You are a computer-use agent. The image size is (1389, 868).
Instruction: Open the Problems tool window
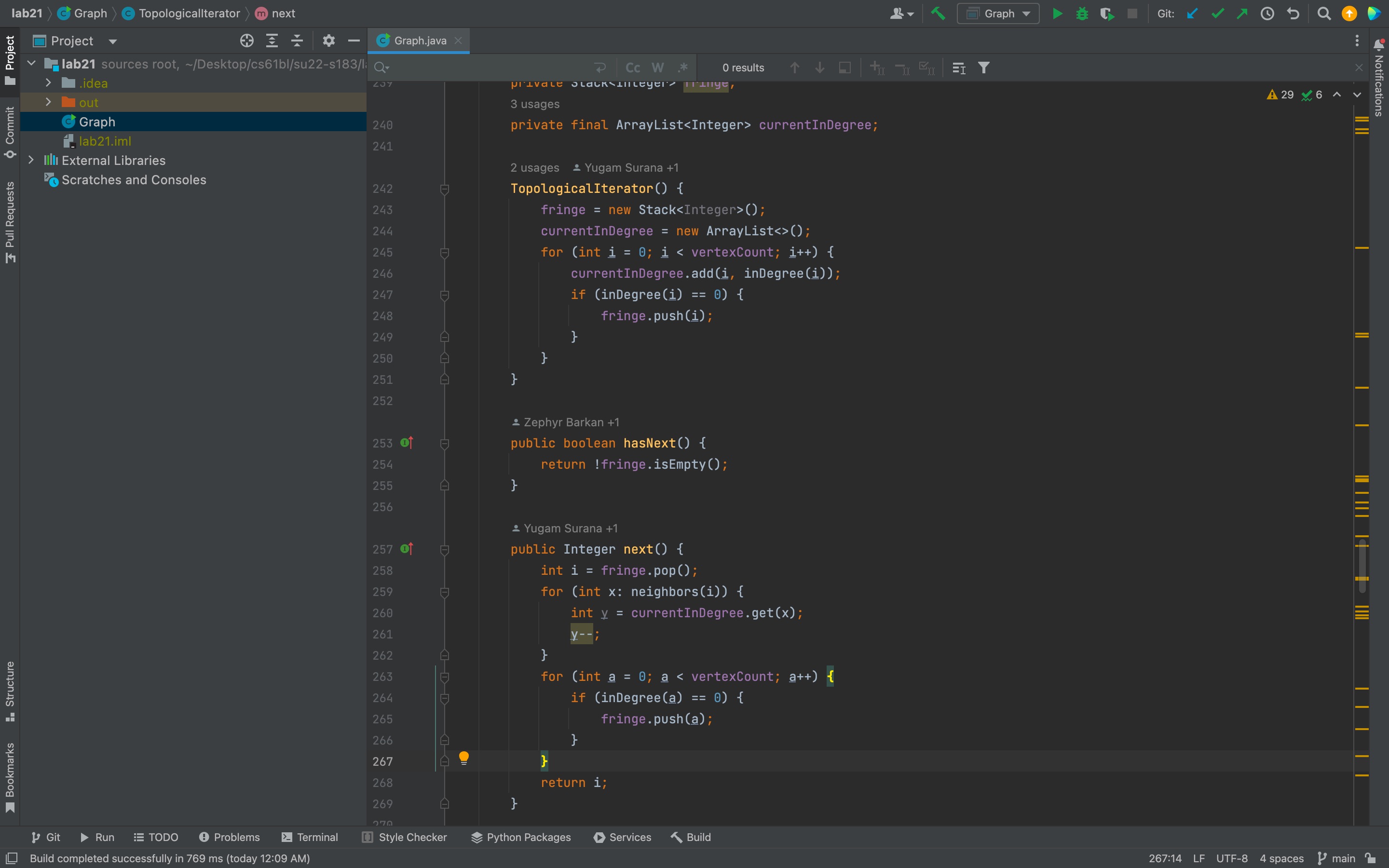tap(230, 837)
